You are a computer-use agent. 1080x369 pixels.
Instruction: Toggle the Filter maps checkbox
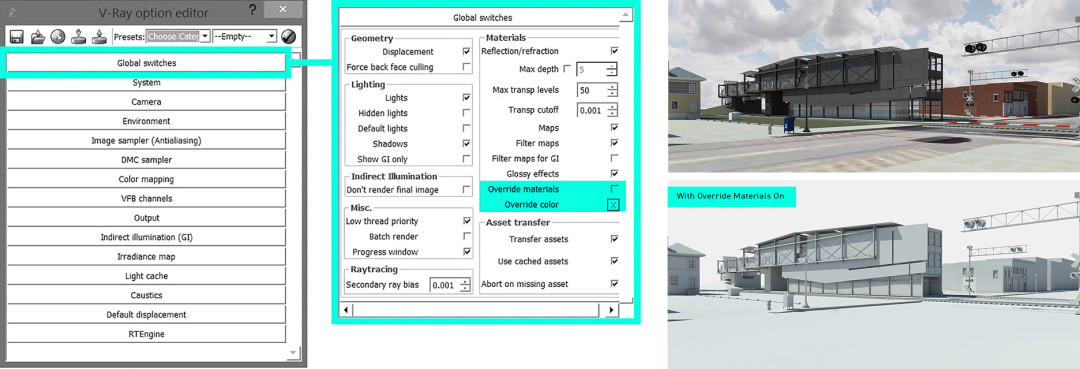(x=614, y=143)
